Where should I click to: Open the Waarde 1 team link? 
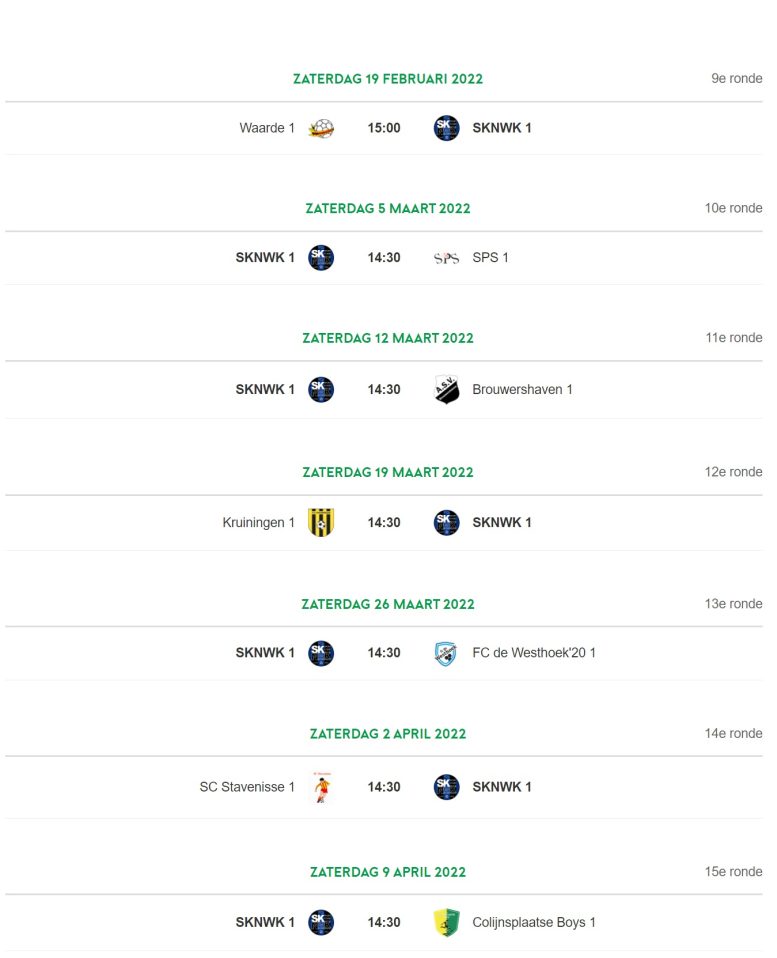pos(267,128)
